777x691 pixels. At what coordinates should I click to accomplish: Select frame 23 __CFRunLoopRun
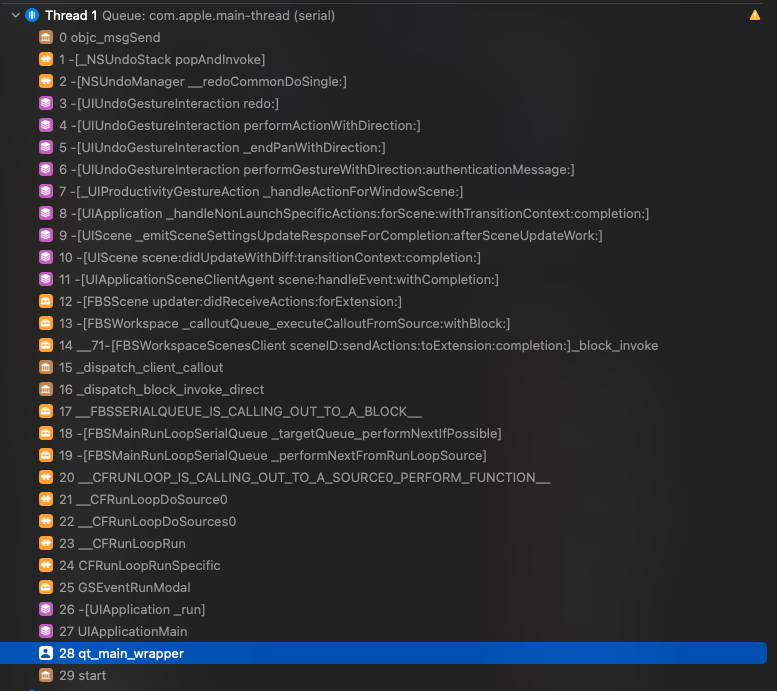(122, 543)
